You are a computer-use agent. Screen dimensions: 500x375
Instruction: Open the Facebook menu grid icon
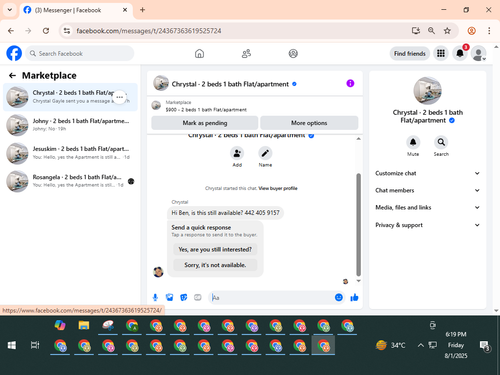pos(441,53)
